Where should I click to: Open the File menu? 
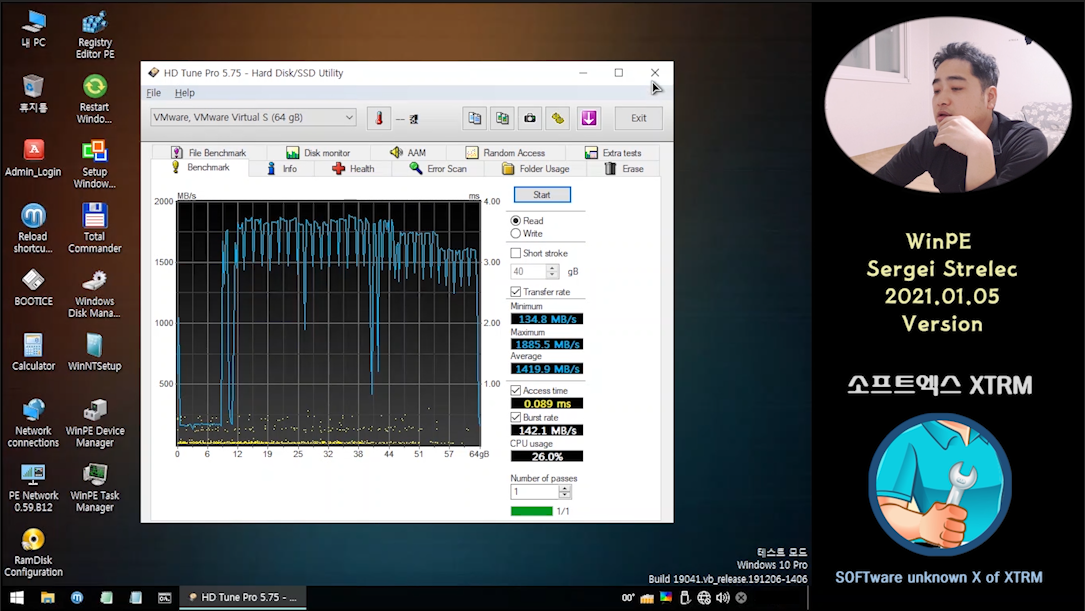click(x=154, y=93)
